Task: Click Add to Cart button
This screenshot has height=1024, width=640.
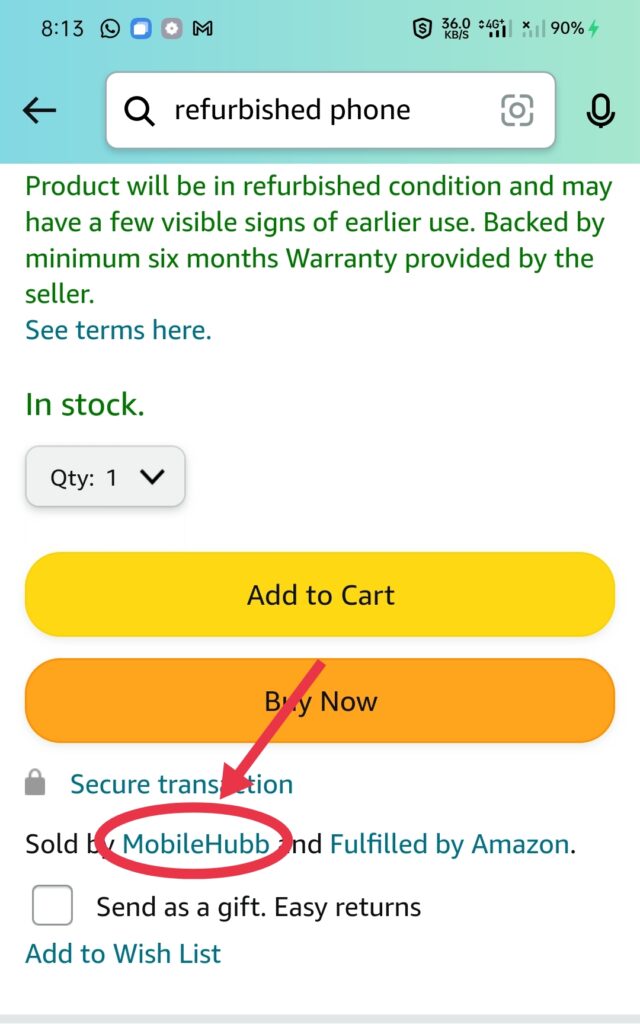Action: (320, 594)
